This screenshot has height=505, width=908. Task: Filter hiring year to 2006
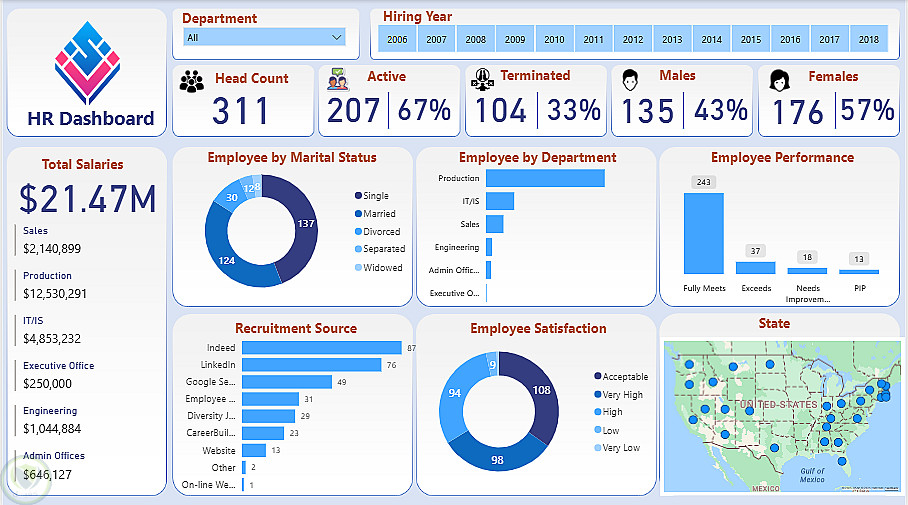tap(397, 39)
